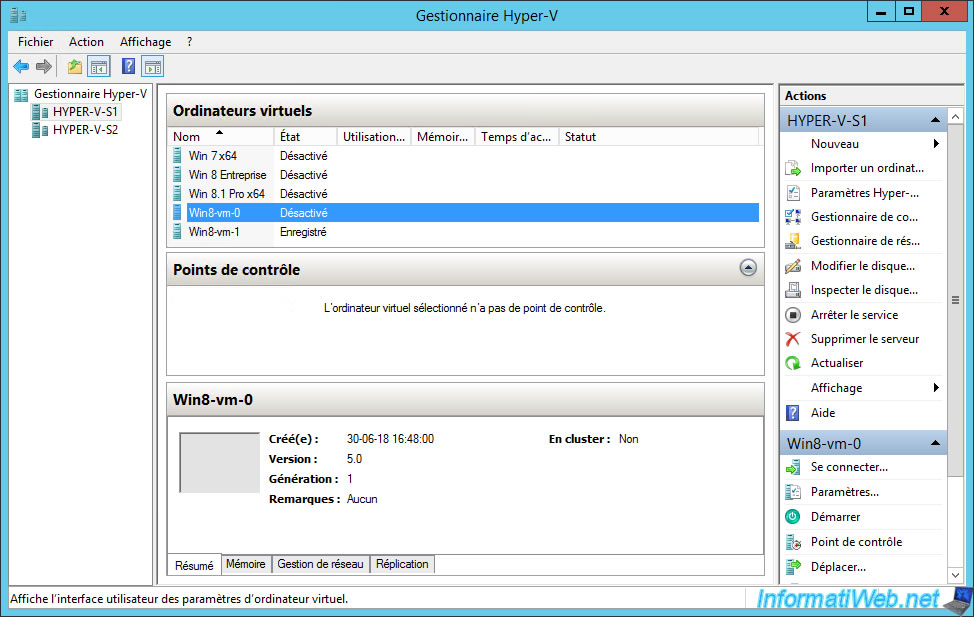Open the Gestion de réseau tab
Image resolution: width=974 pixels, height=617 pixels.
320,564
